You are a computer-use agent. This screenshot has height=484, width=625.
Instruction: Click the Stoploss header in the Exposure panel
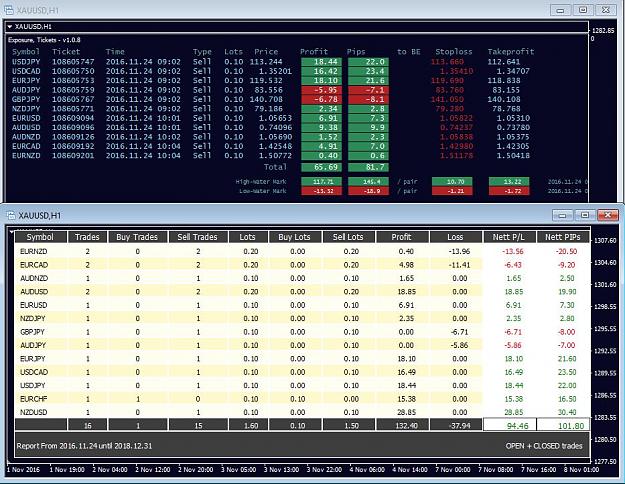(454, 51)
